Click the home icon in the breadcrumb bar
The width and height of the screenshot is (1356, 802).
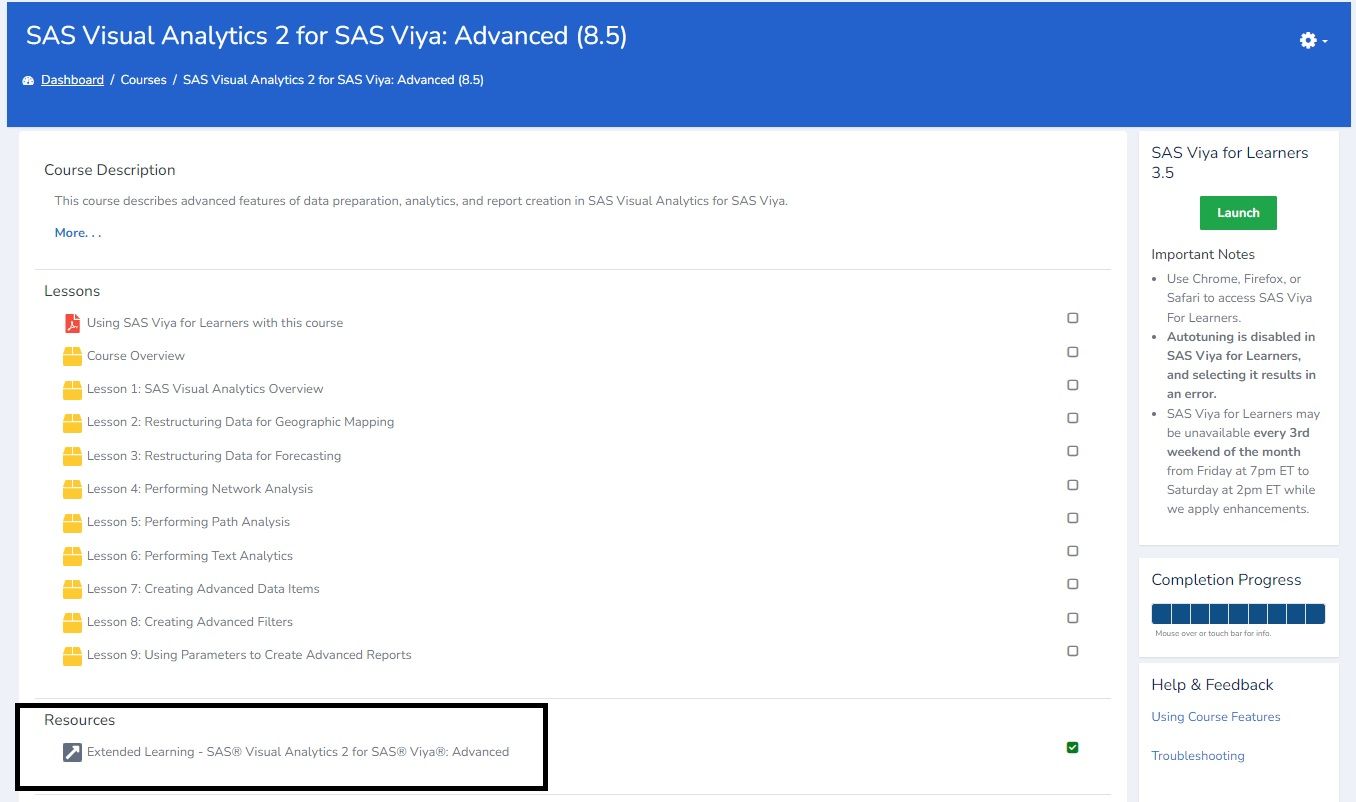coord(28,79)
